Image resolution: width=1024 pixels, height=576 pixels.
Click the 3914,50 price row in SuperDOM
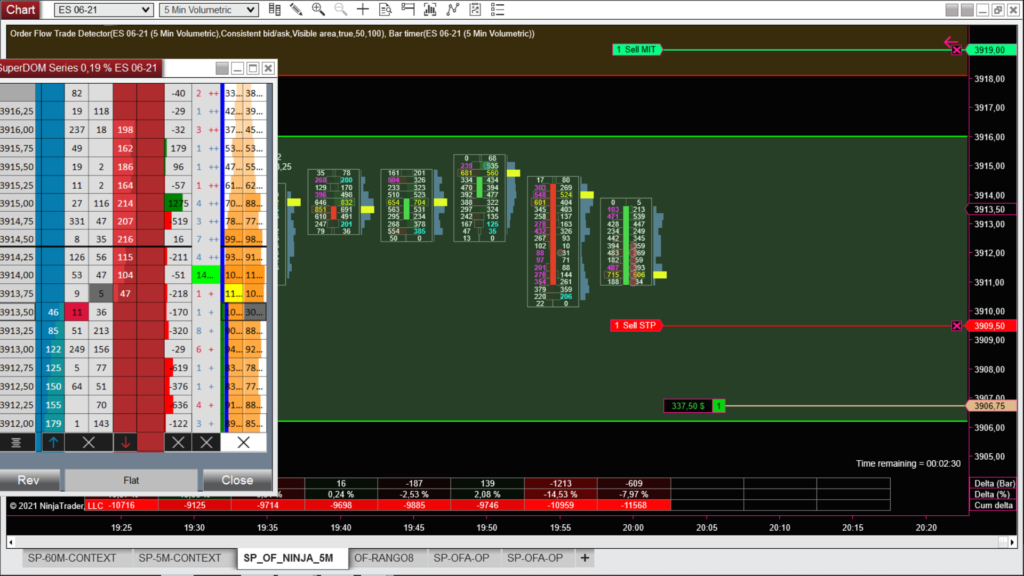(x=18, y=239)
